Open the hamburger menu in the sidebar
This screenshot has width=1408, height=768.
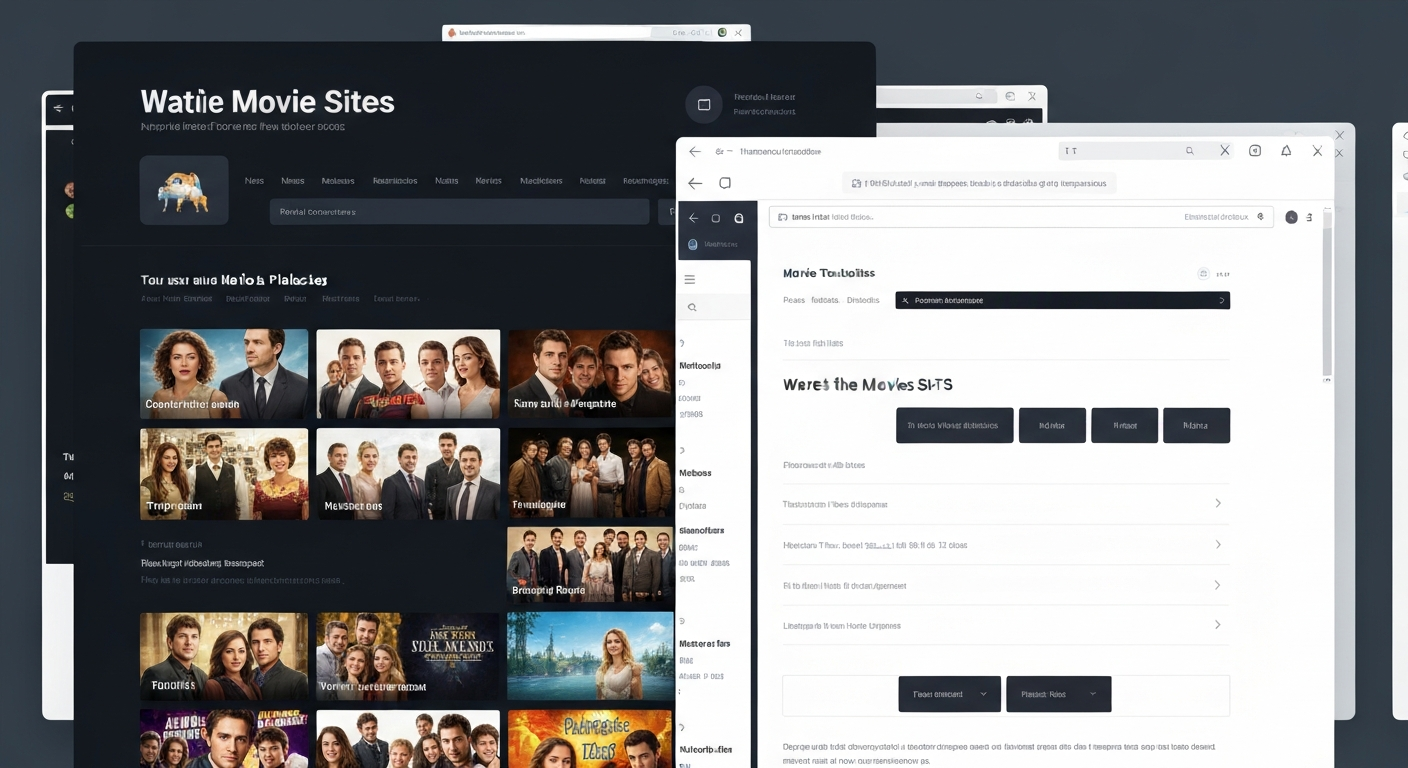point(690,279)
